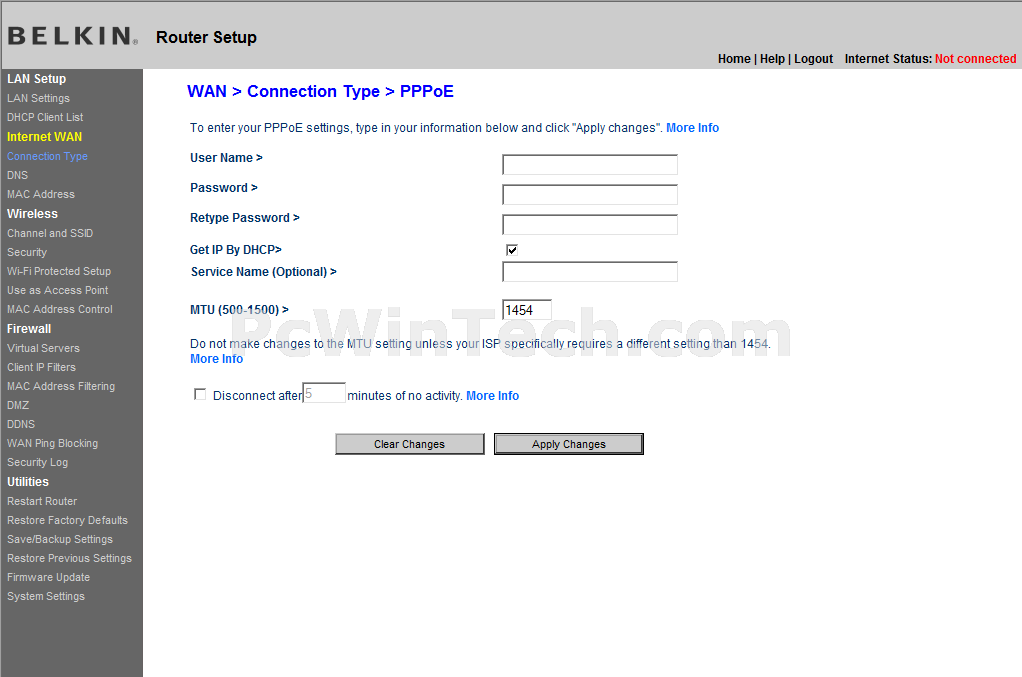Click the Utilities section heading

pos(28,482)
